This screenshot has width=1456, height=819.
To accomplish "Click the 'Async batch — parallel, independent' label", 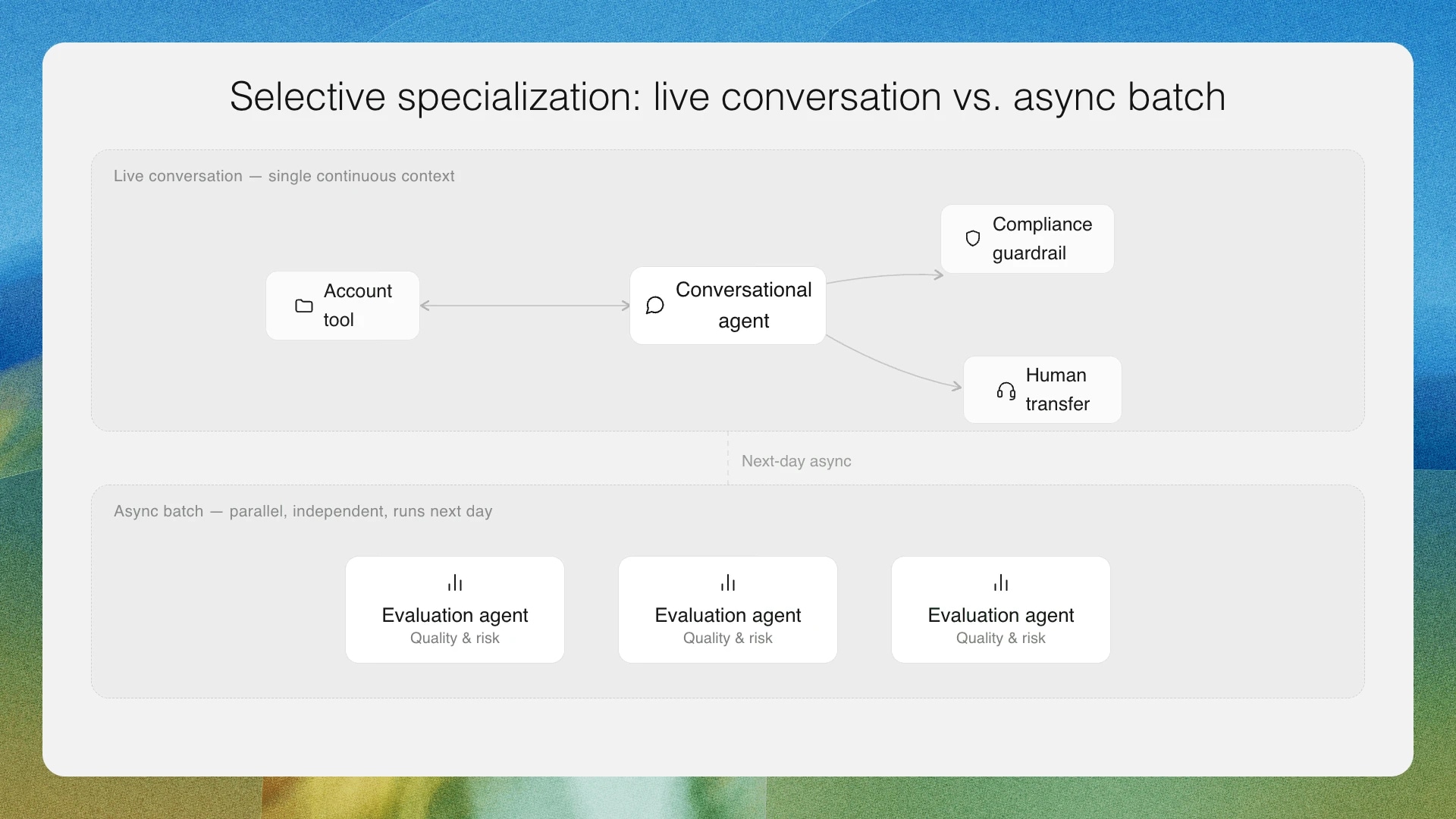I will click(x=303, y=511).
